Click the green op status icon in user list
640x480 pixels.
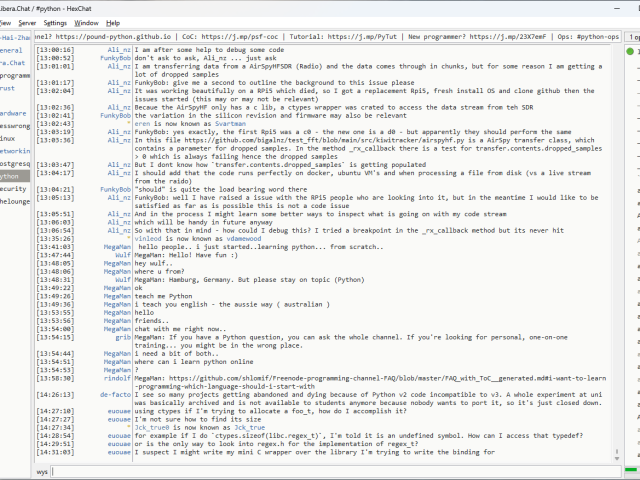click(x=632, y=50)
